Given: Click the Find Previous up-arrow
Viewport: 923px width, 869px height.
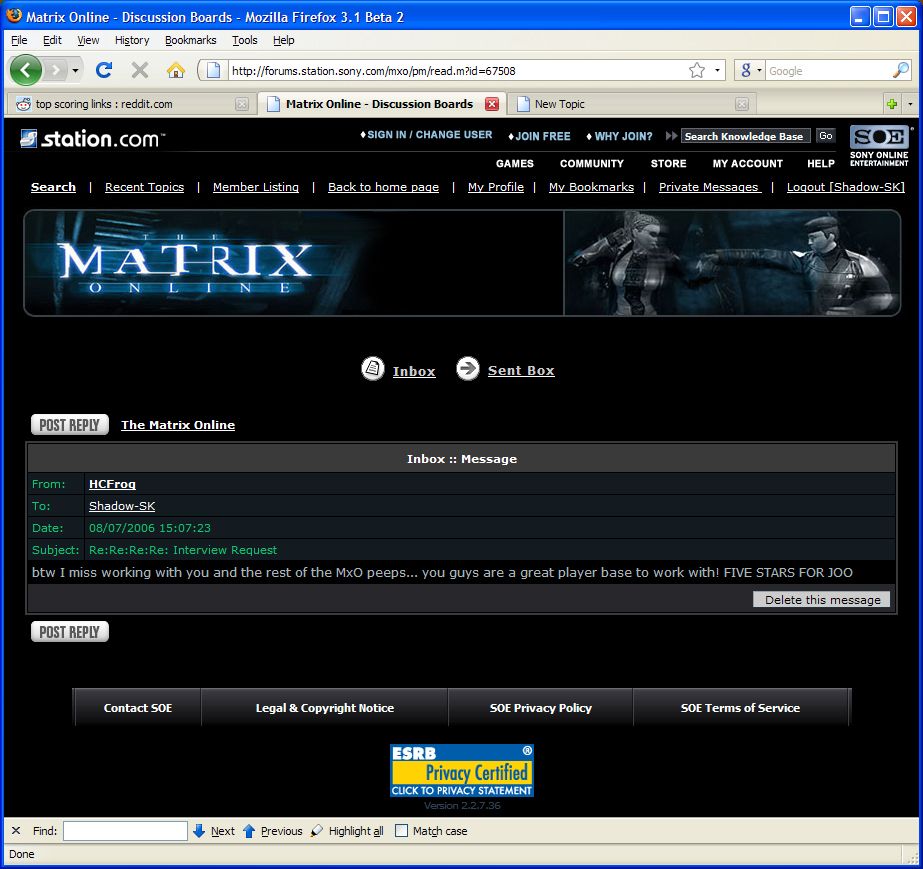Looking at the screenshot, I should pyautogui.click(x=249, y=831).
